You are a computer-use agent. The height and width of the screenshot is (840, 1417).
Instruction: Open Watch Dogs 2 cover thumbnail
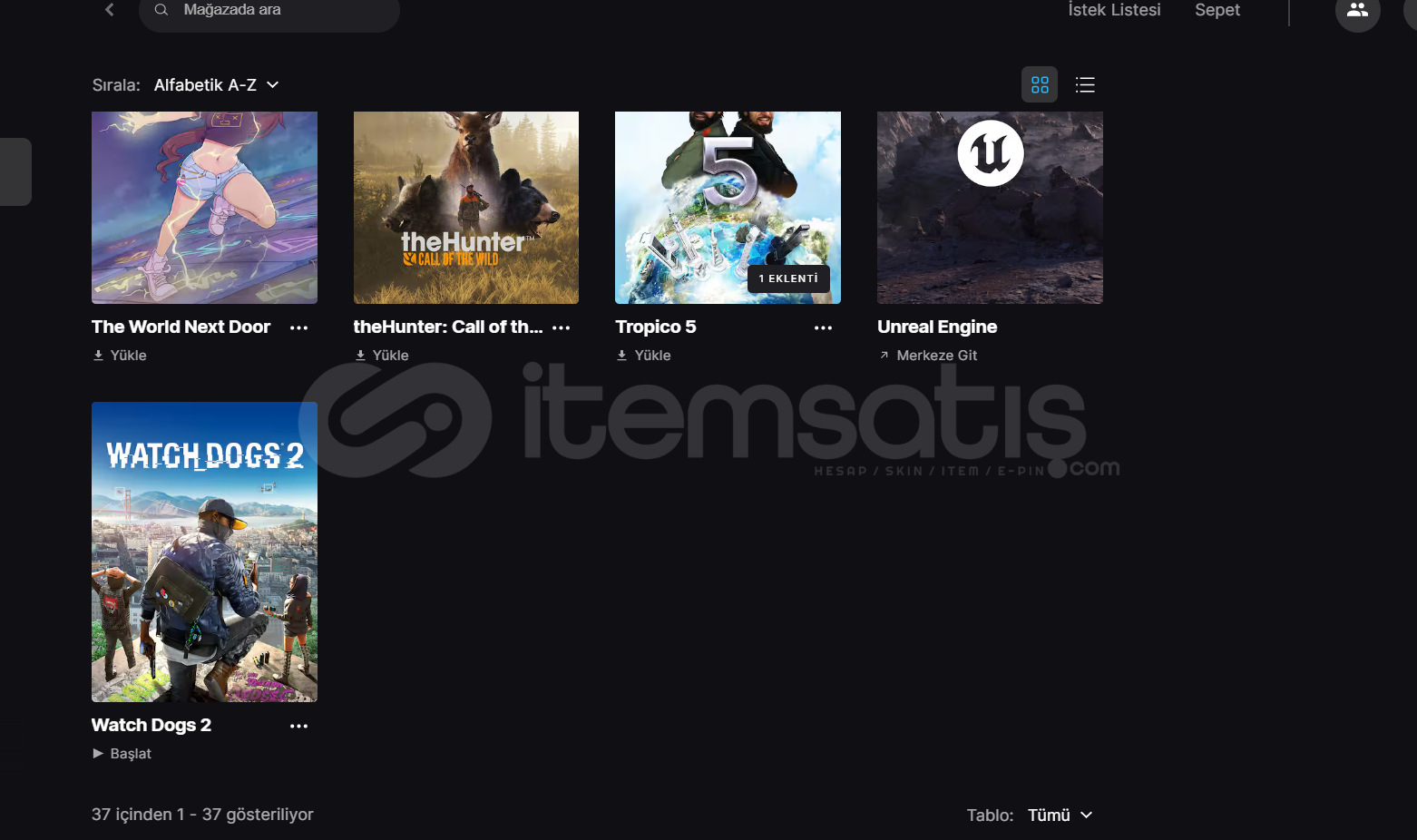point(204,552)
